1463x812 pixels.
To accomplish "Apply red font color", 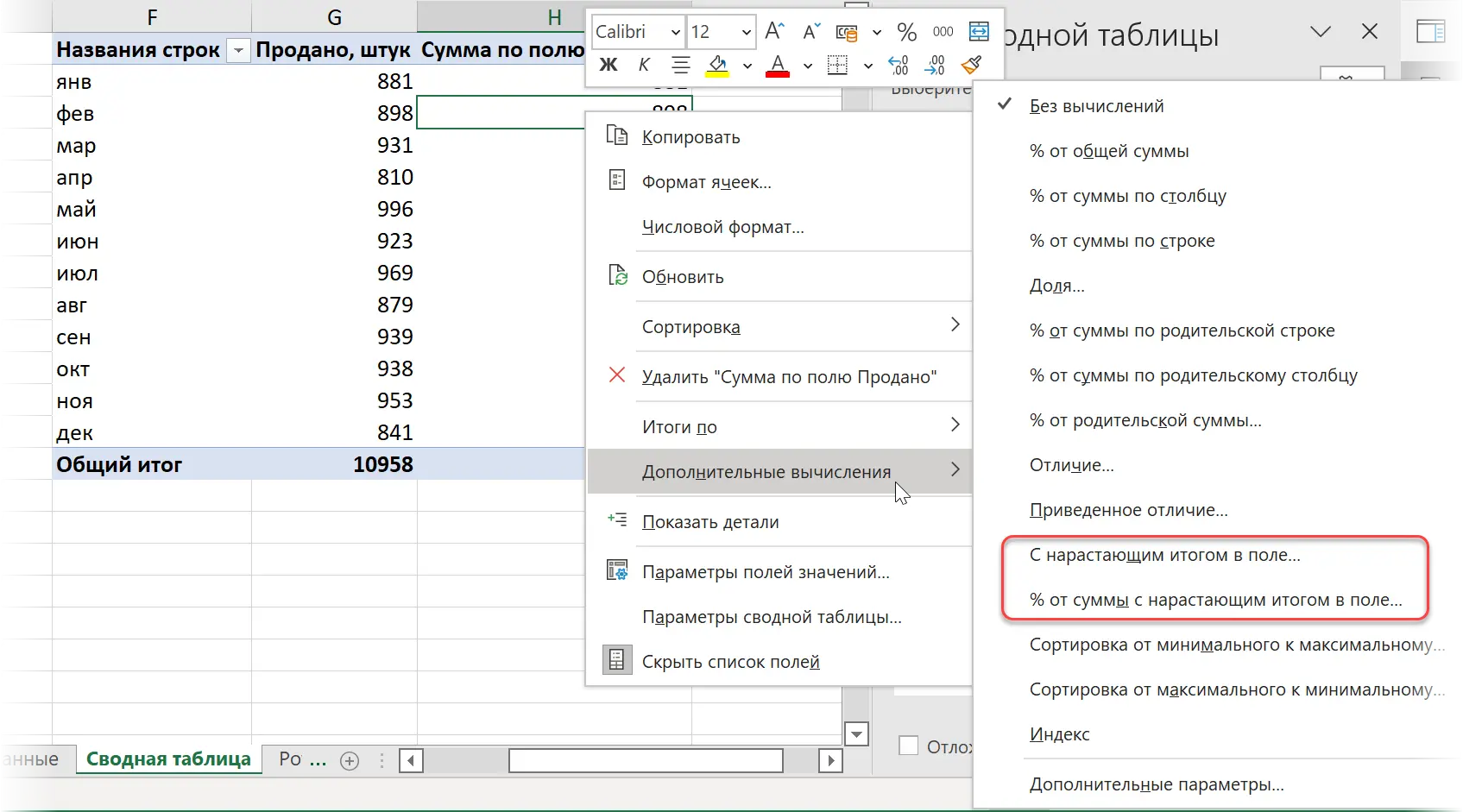I will point(778,66).
